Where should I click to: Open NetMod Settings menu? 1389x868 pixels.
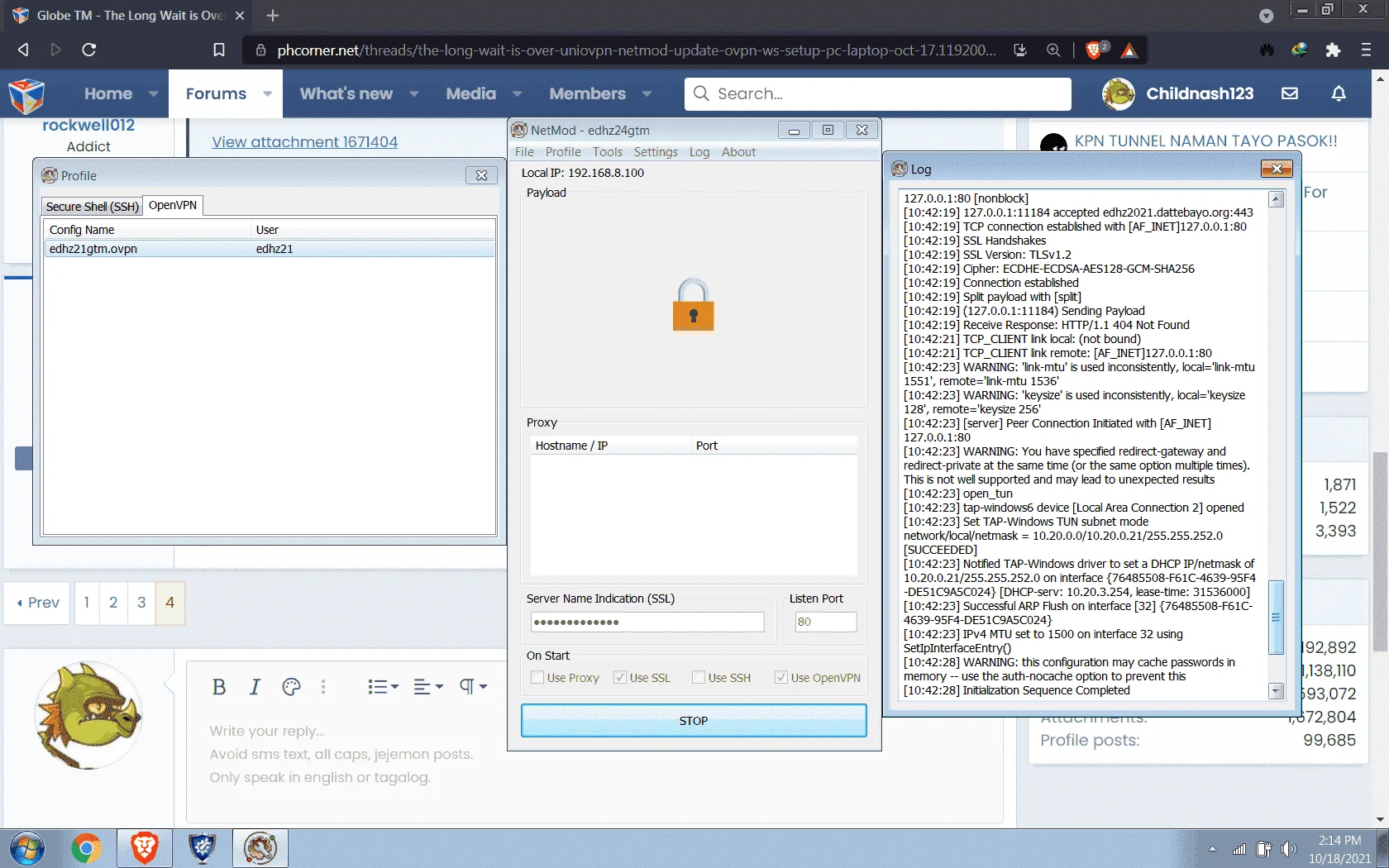pos(656,152)
